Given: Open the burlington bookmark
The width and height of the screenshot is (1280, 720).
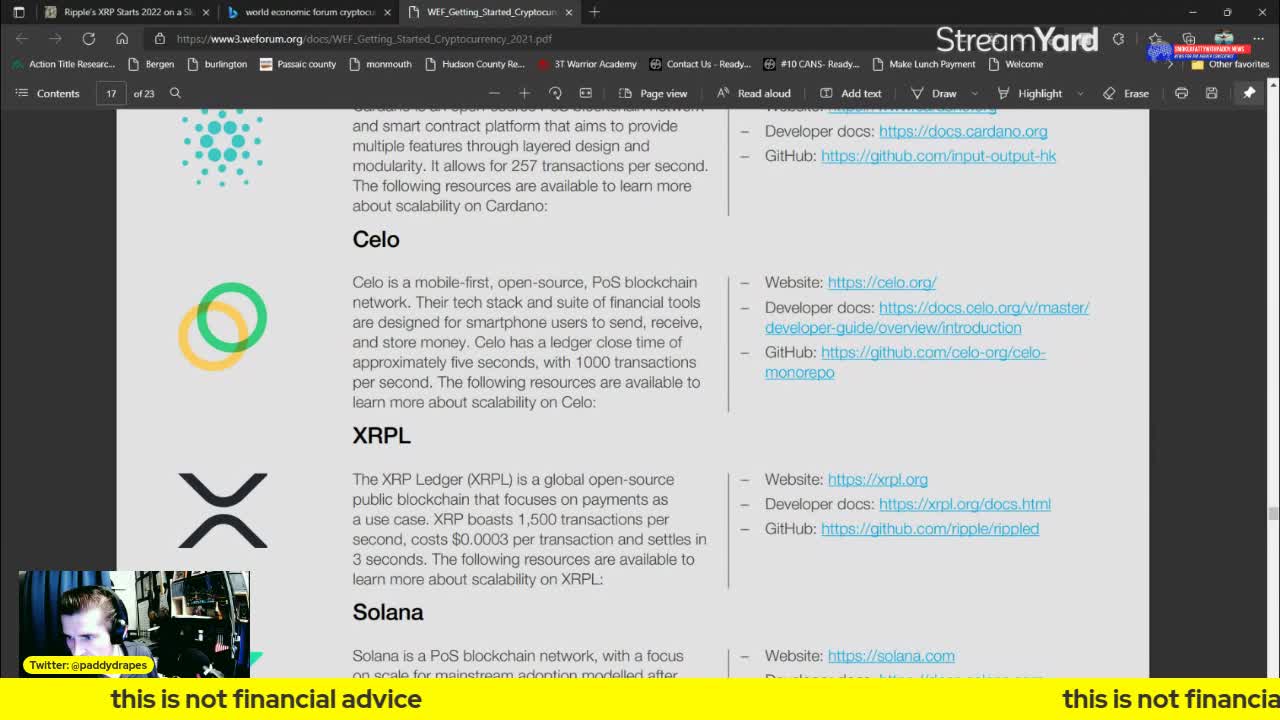Looking at the screenshot, I should (x=217, y=64).
